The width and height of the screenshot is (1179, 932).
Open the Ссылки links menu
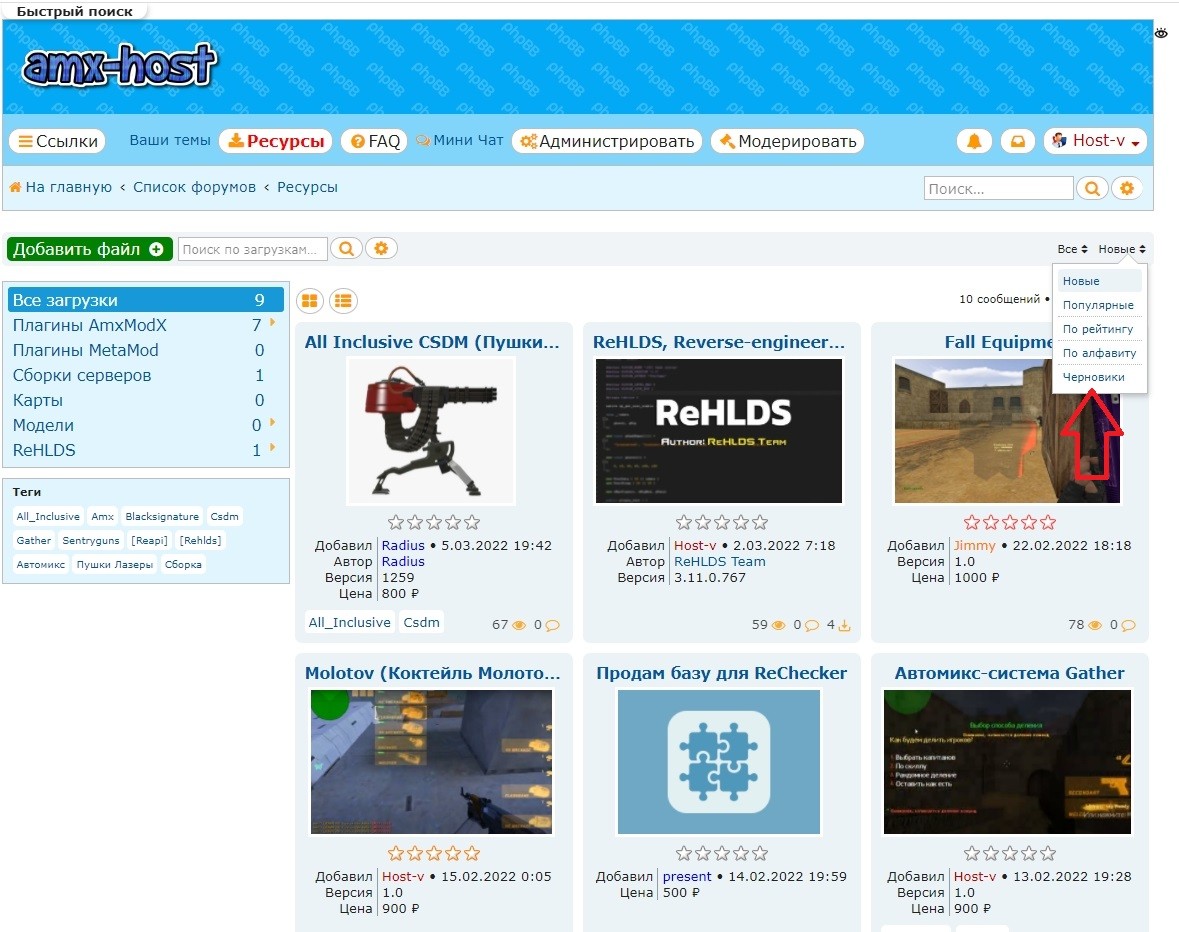(x=58, y=141)
